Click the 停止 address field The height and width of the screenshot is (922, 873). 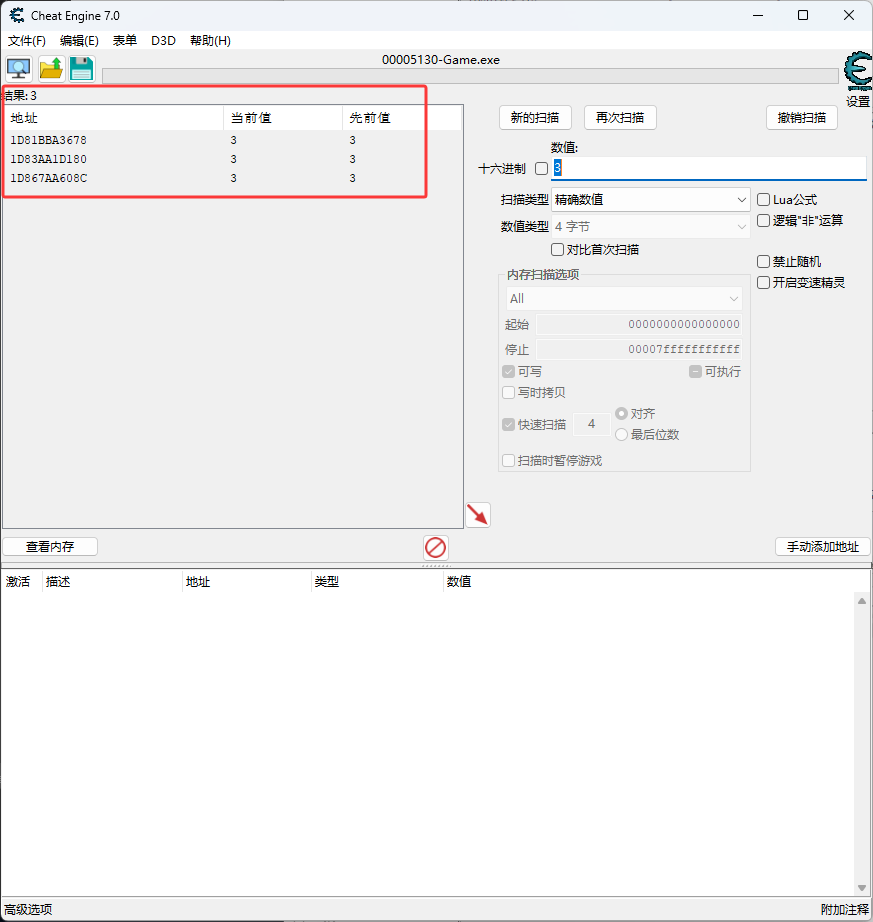click(639, 349)
